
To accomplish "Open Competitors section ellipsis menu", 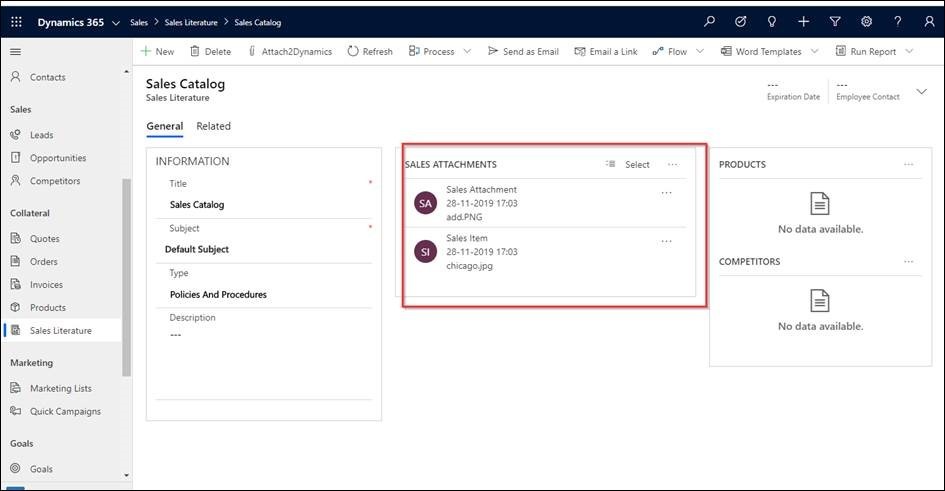I will pos(909,261).
